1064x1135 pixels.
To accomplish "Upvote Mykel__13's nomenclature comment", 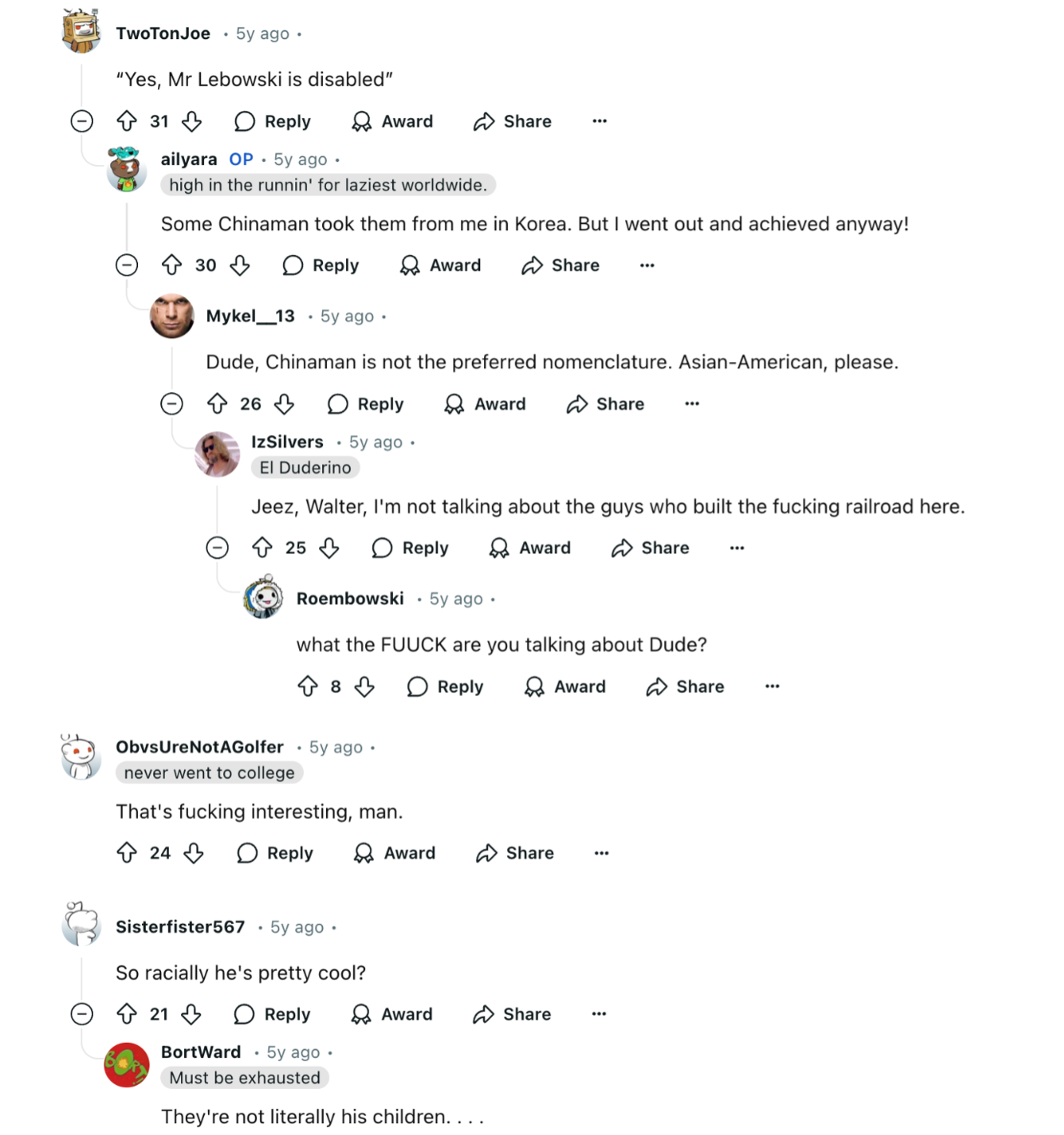I will point(217,404).
